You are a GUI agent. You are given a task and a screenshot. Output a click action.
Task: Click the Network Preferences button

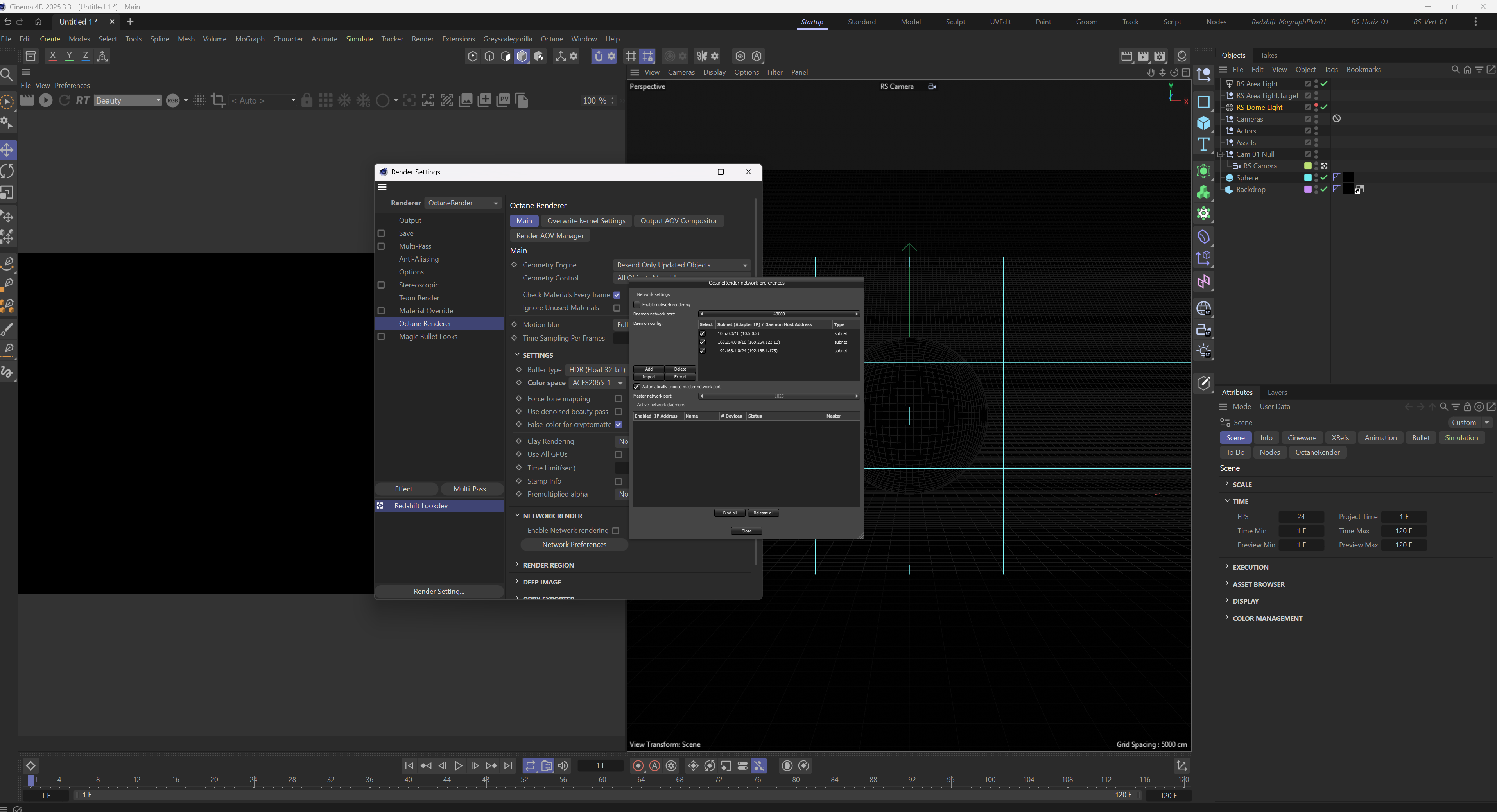coord(574,545)
